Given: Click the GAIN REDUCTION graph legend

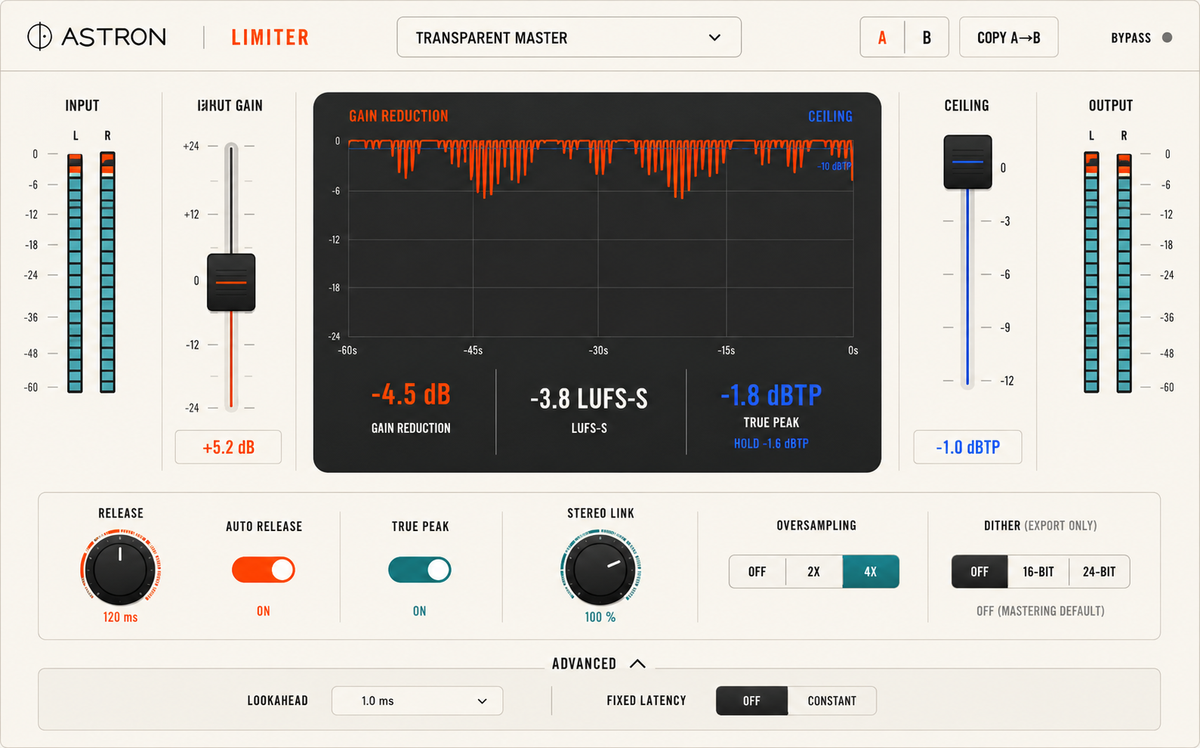Looking at the screenshot, I should click(x=398, y=116).
